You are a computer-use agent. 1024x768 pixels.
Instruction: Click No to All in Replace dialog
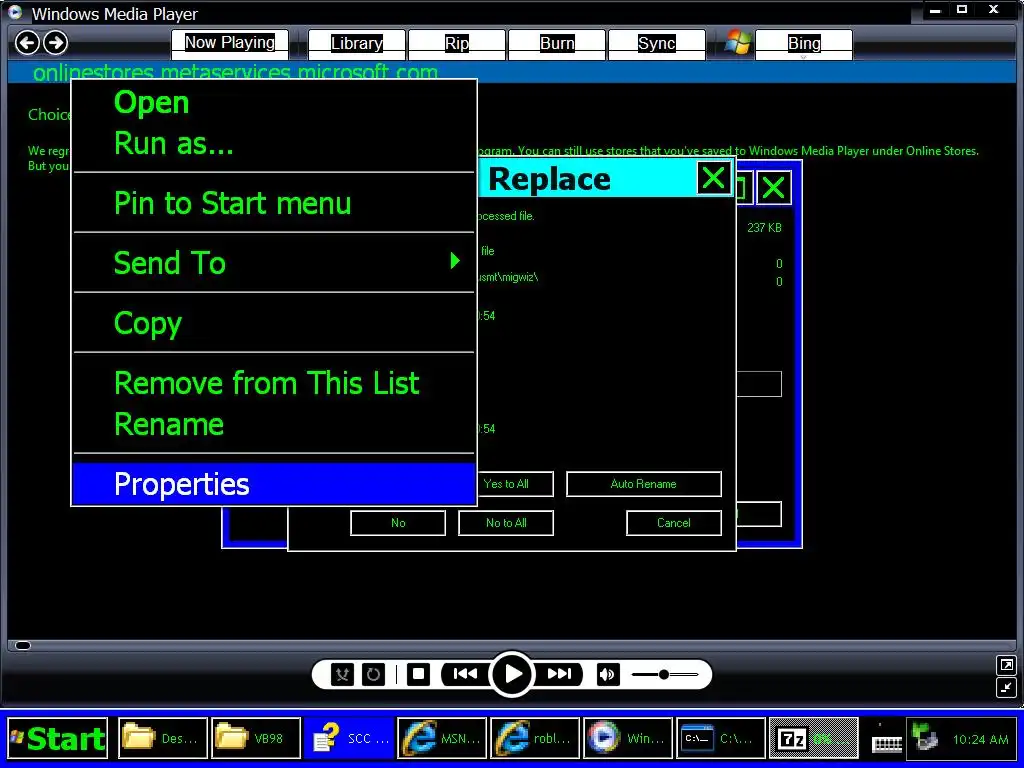tap(506, 522)
